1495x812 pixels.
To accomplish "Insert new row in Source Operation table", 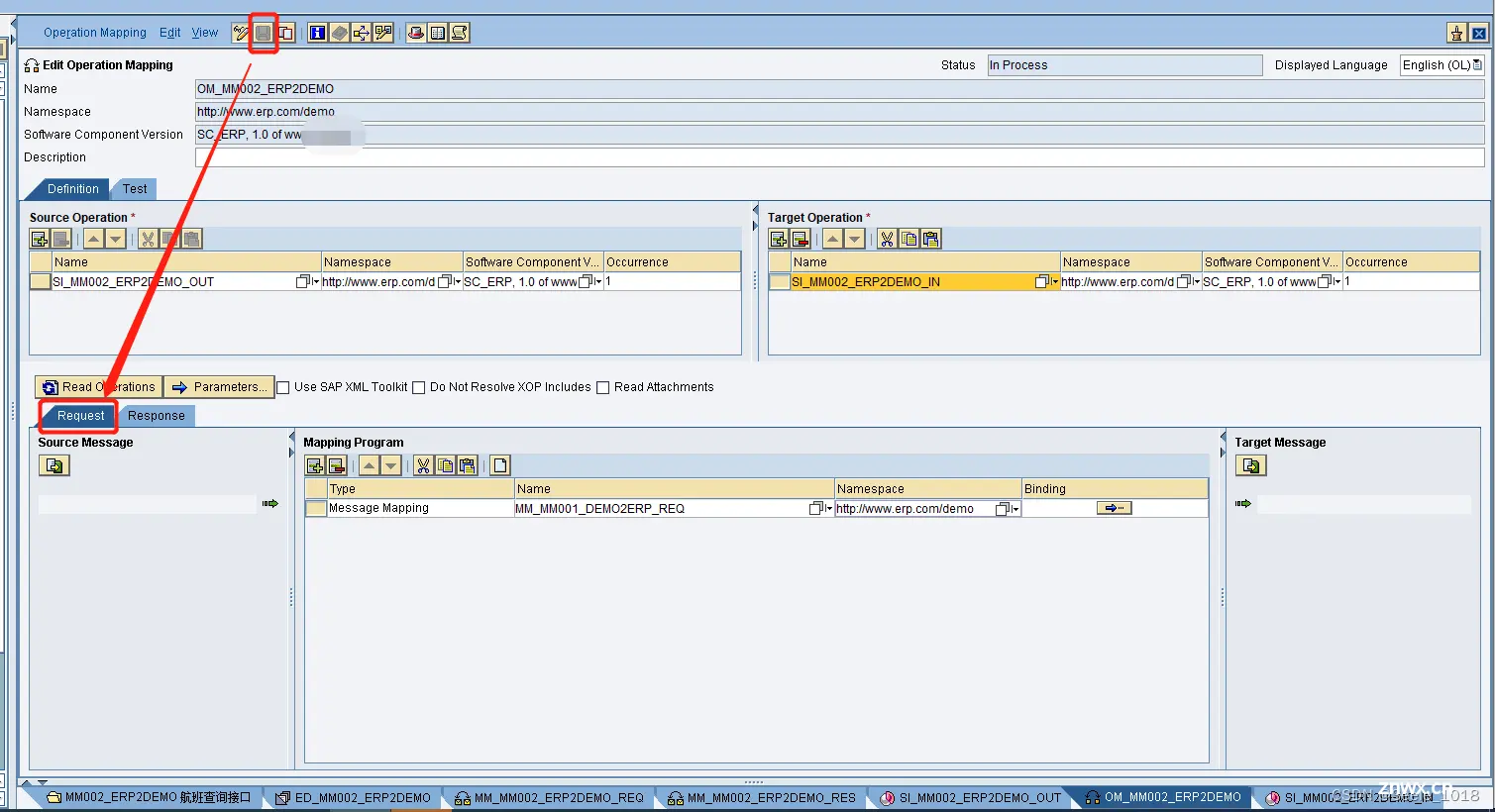I will tap(40, 239).
